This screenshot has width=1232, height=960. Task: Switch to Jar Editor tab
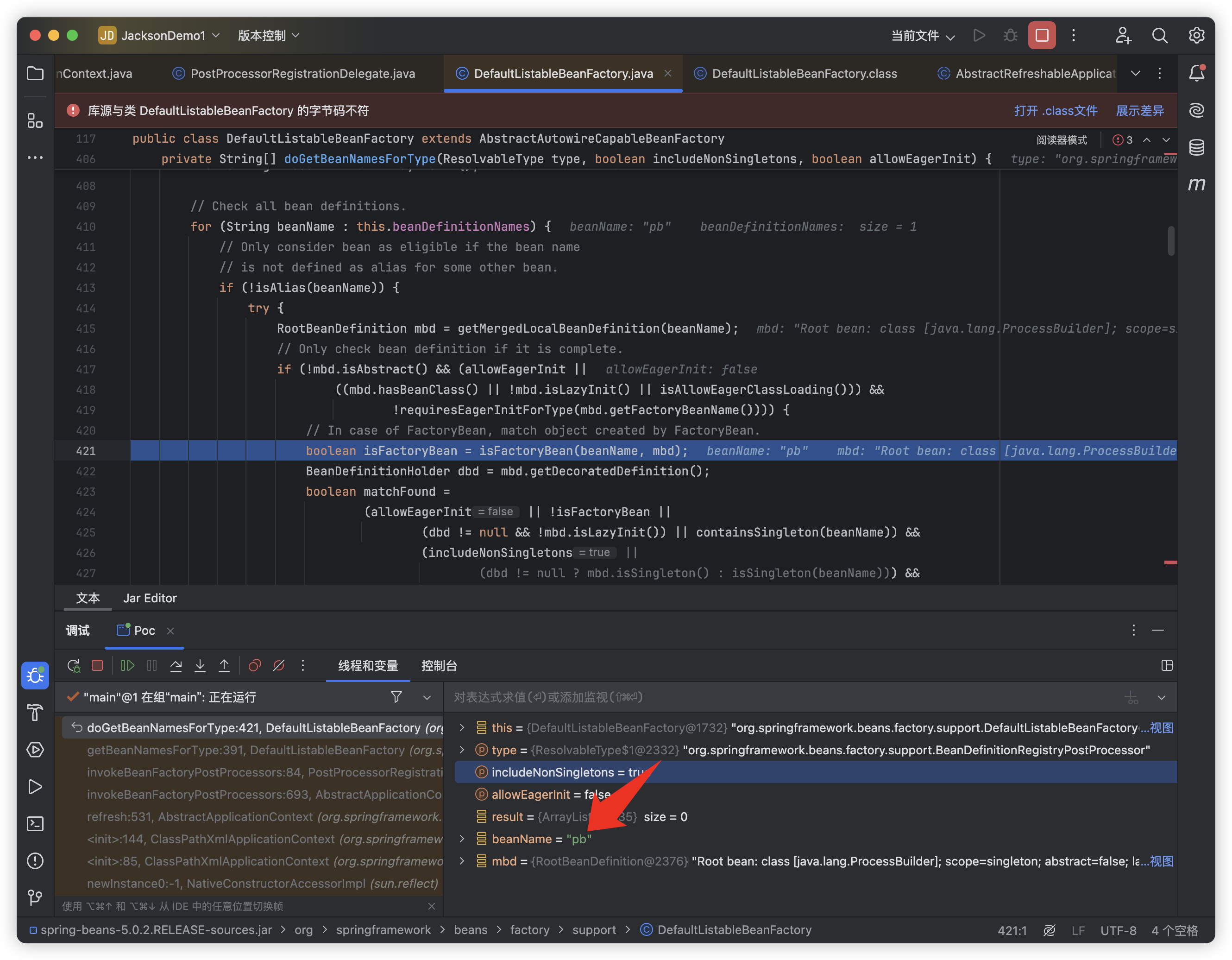tap(150, 598)
